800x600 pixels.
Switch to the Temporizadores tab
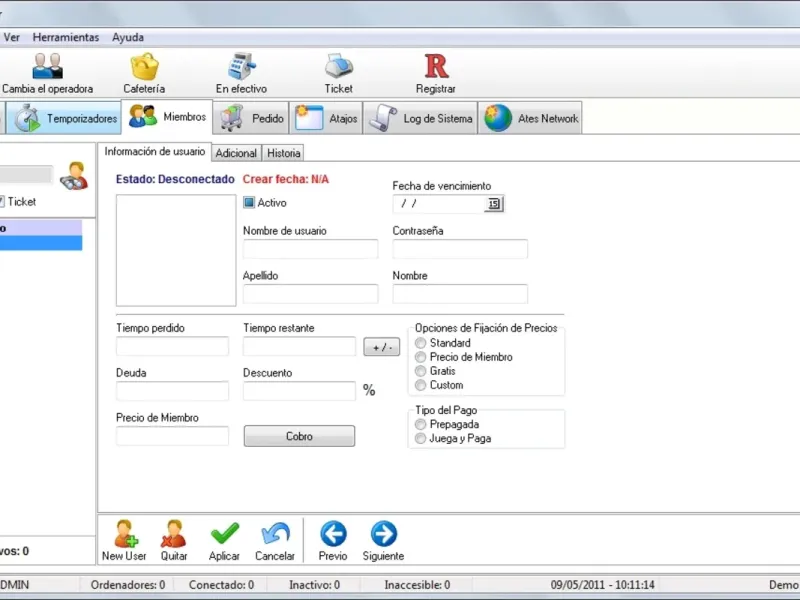(66, 118)
